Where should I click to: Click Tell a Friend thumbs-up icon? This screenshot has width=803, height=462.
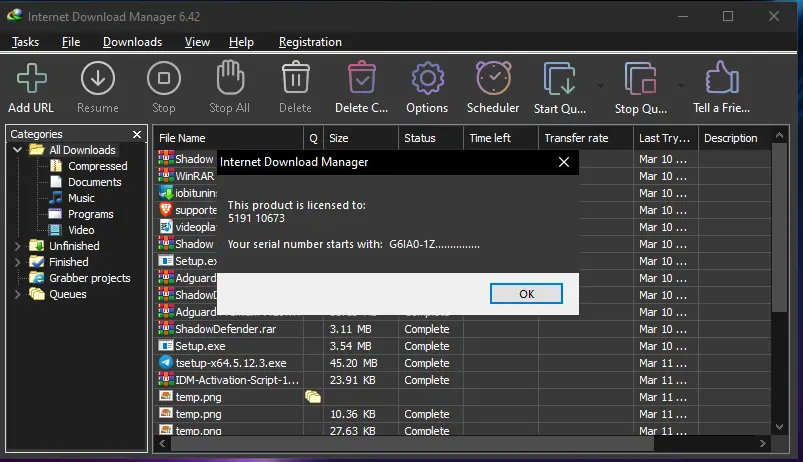(x=722, y=77)
